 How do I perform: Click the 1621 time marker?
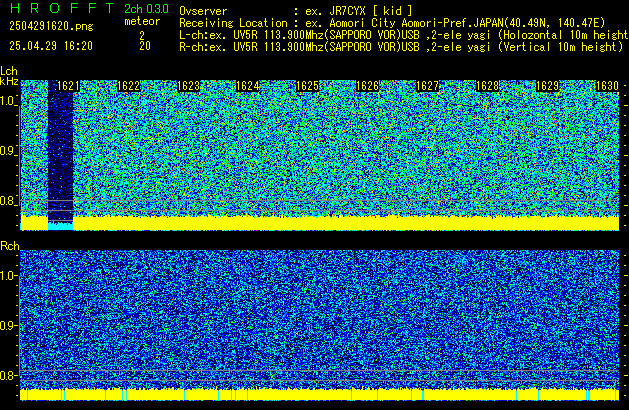(x=68, y=86)
